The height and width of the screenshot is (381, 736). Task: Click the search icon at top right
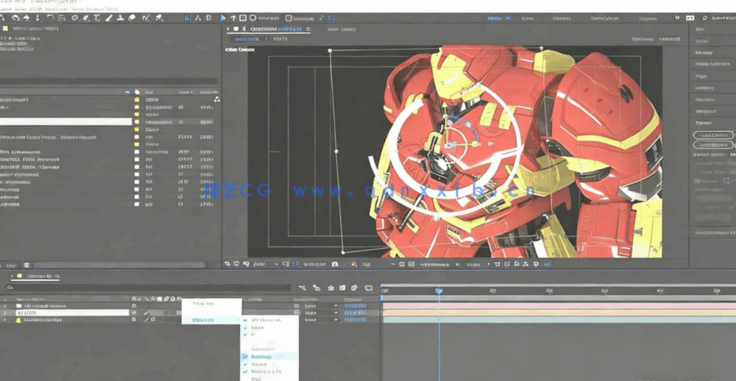[705, 18]
